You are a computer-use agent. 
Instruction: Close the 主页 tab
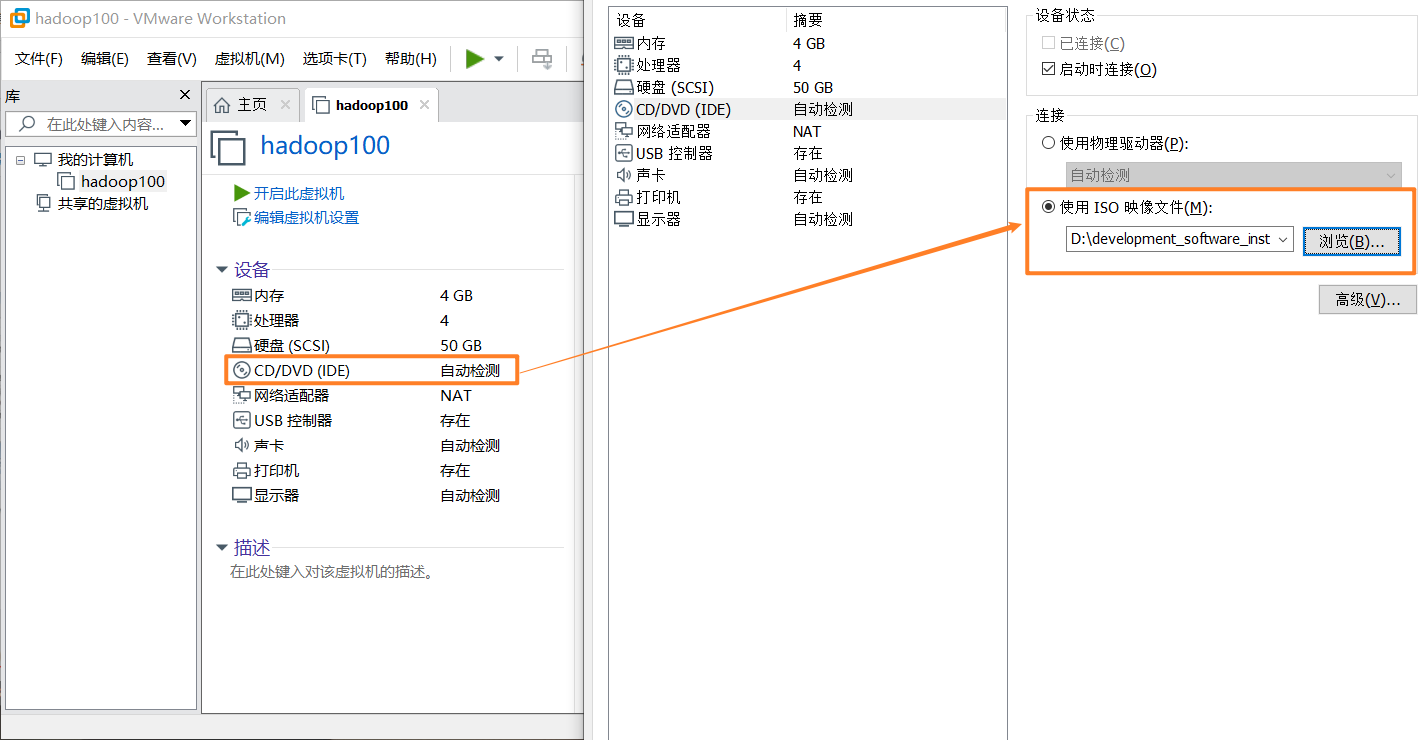pos(285,105)
